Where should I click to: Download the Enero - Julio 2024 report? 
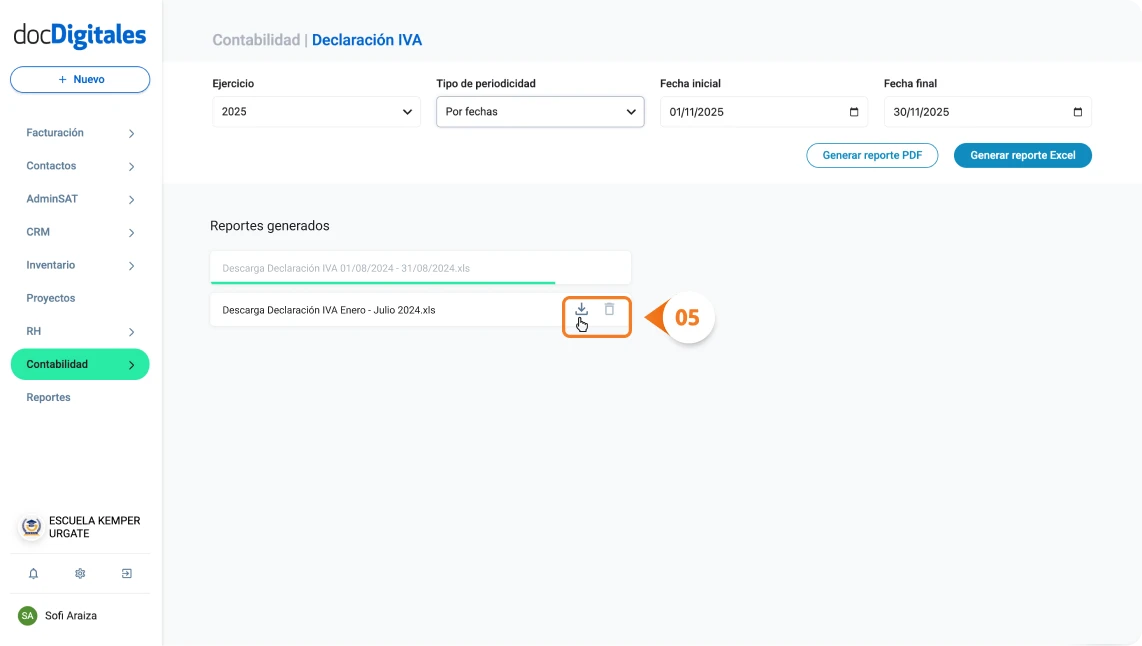(582, 310)
